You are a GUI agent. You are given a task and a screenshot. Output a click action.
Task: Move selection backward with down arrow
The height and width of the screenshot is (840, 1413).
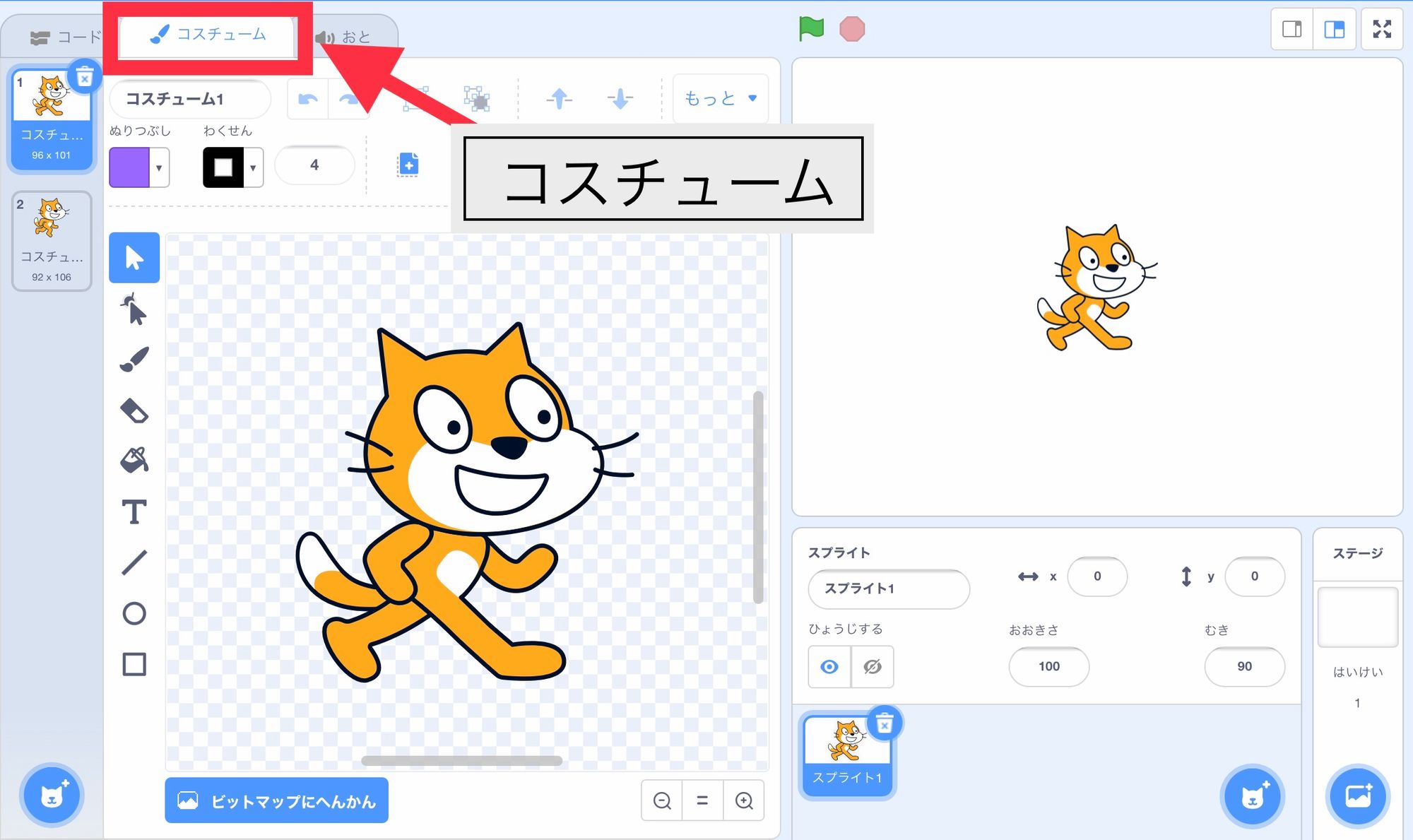(x=620, y=99)
